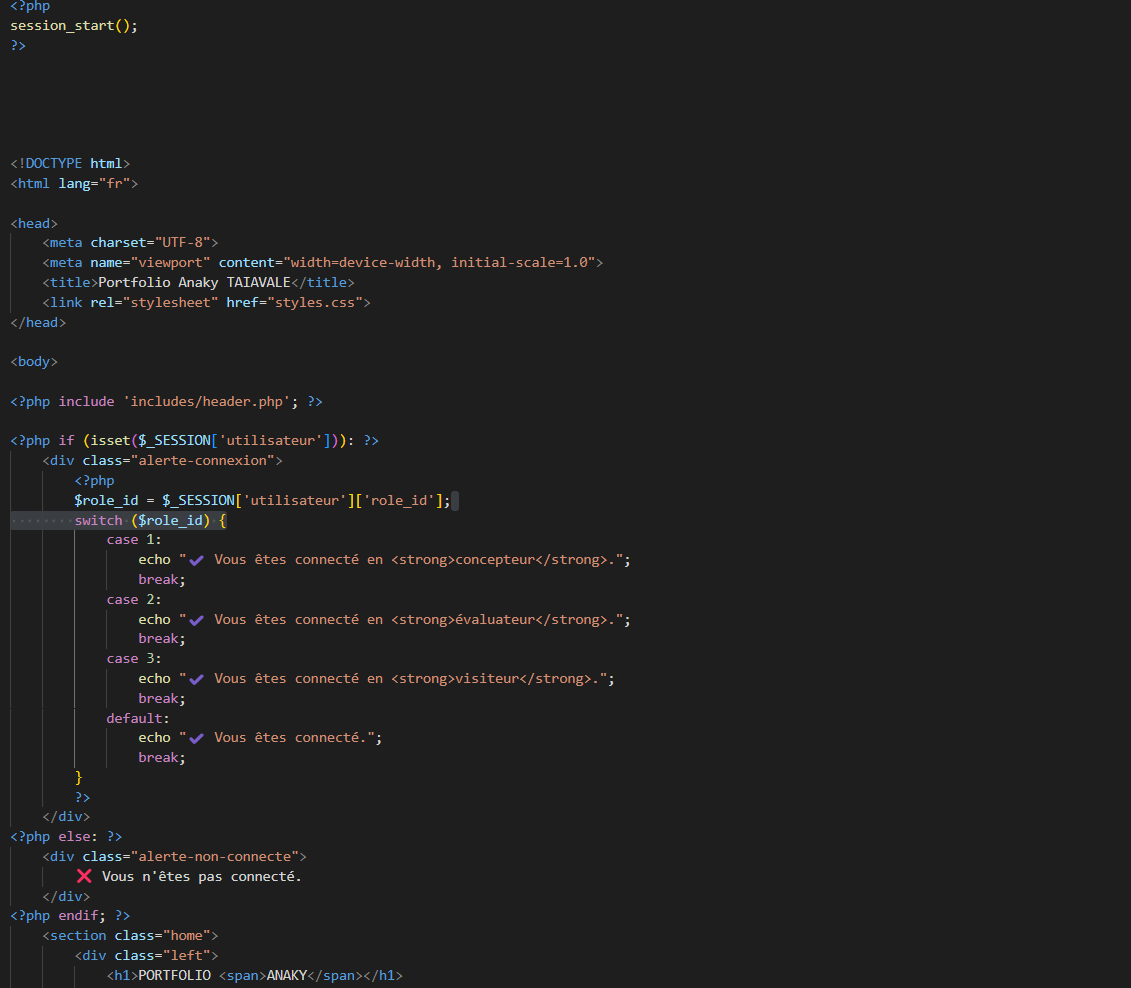
Task: Click the switch block's yellow closing curly brace
Action: click(x=79, y=777)
